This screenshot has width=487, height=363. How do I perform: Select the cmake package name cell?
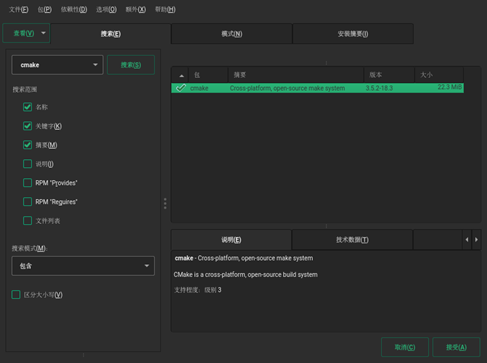[x=199, y=88]
